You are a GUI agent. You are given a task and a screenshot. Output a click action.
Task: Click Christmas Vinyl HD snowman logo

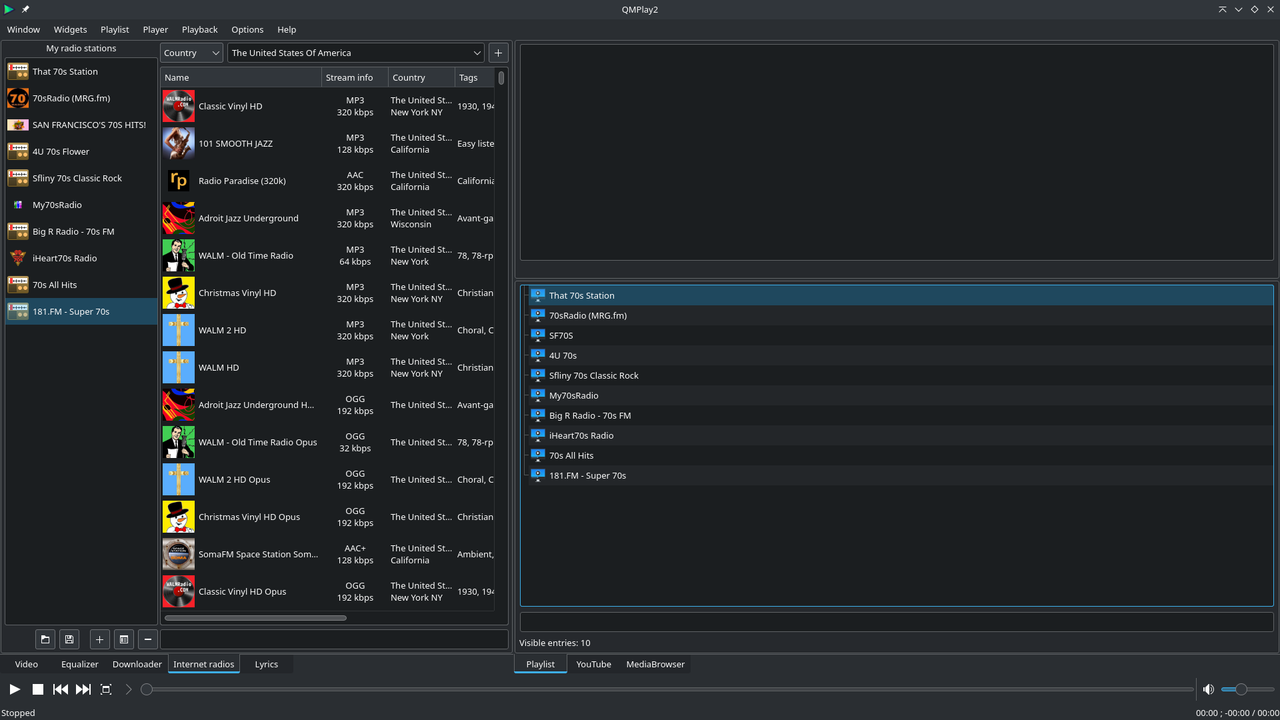[x=178, y=293]
